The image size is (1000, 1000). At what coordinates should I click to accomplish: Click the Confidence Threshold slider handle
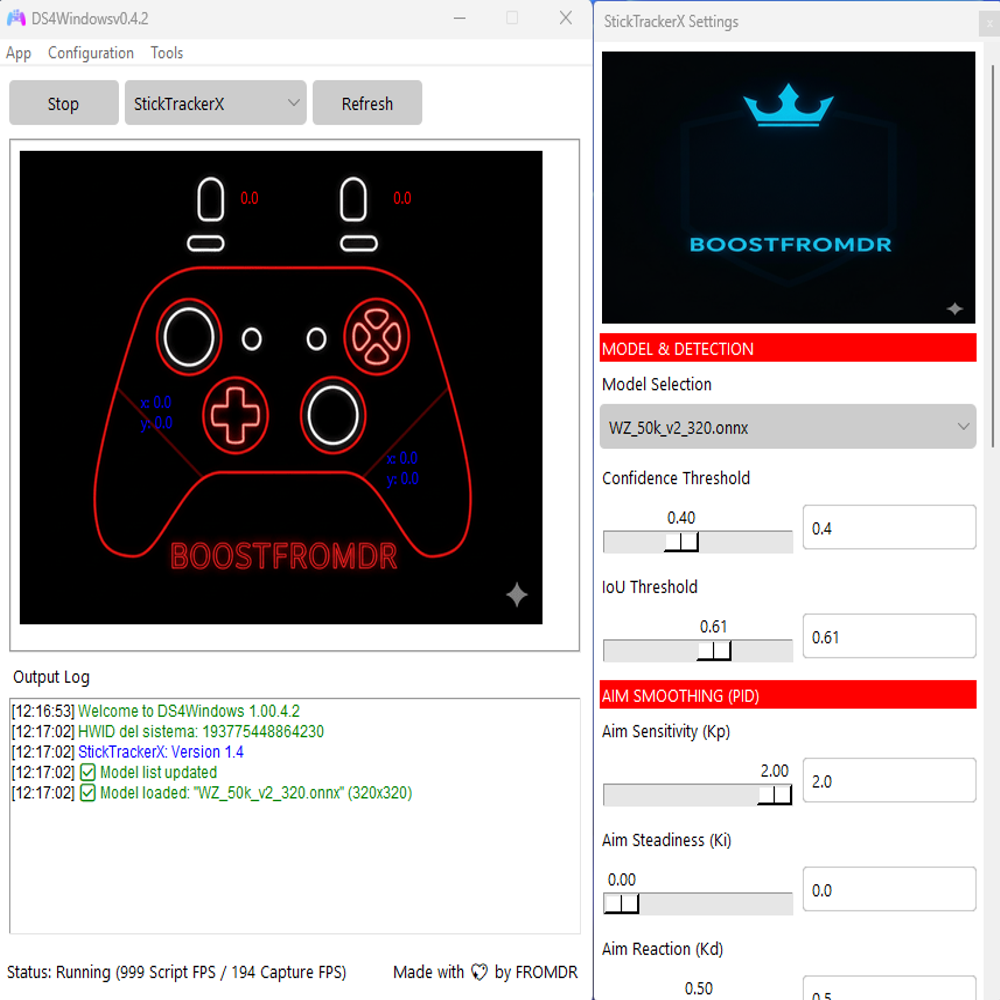[x=681, y=542]
